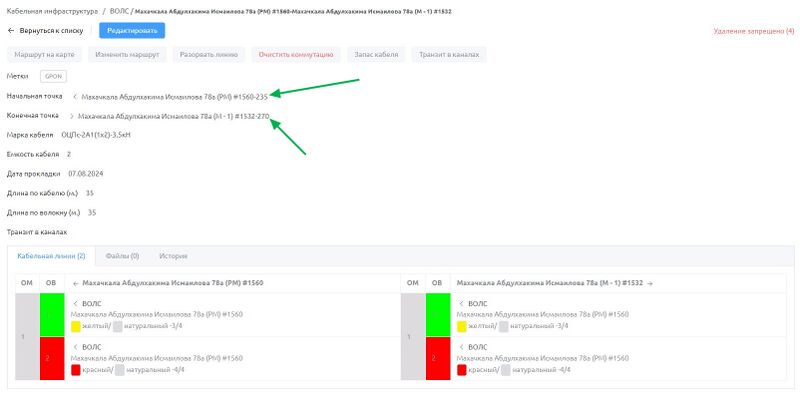Switch to История tab

click(173, 256)
